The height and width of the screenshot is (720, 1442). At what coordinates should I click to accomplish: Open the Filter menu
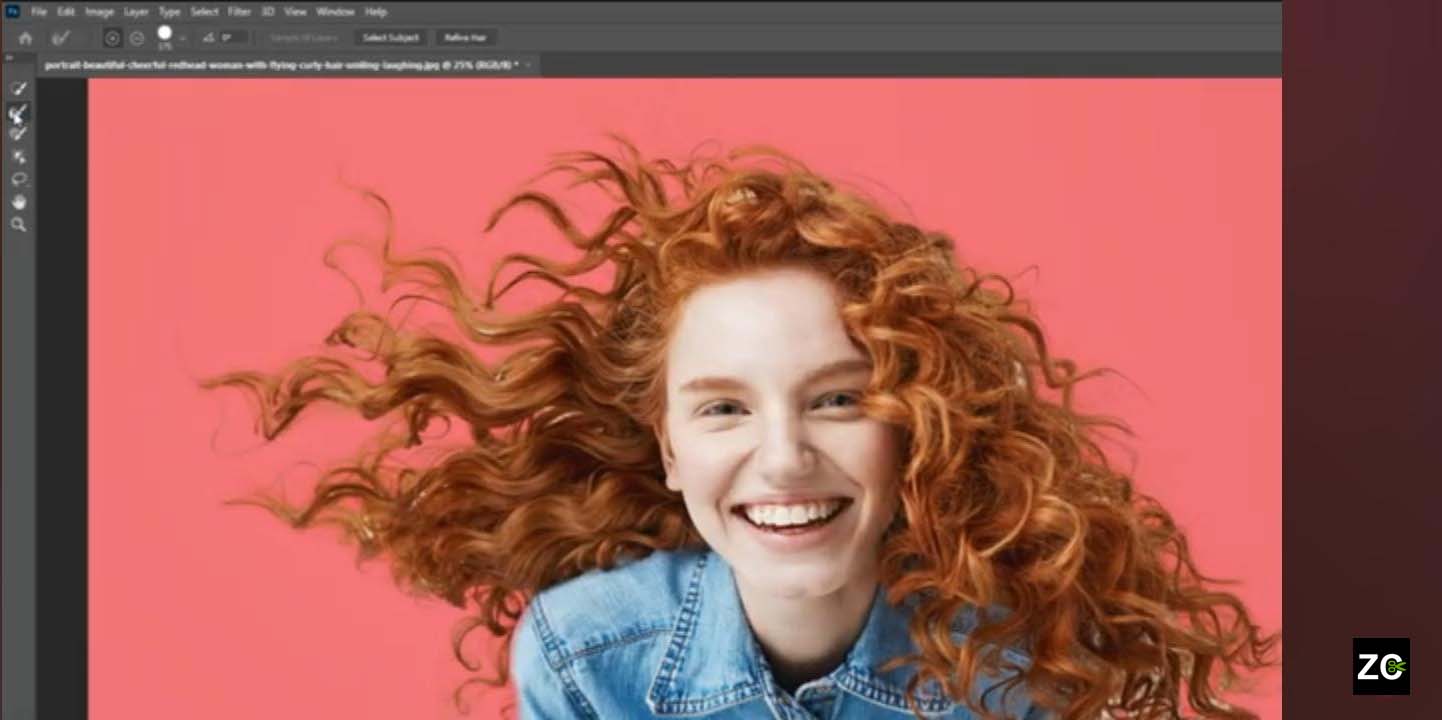click(x=239, y=12)
